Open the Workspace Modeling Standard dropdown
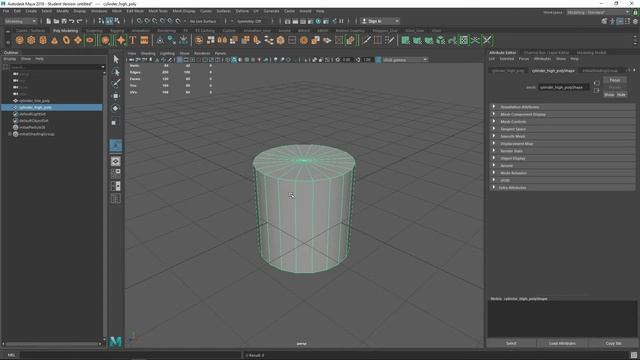Viewport: 640px width, 360px height. click(x=598, y=12)
